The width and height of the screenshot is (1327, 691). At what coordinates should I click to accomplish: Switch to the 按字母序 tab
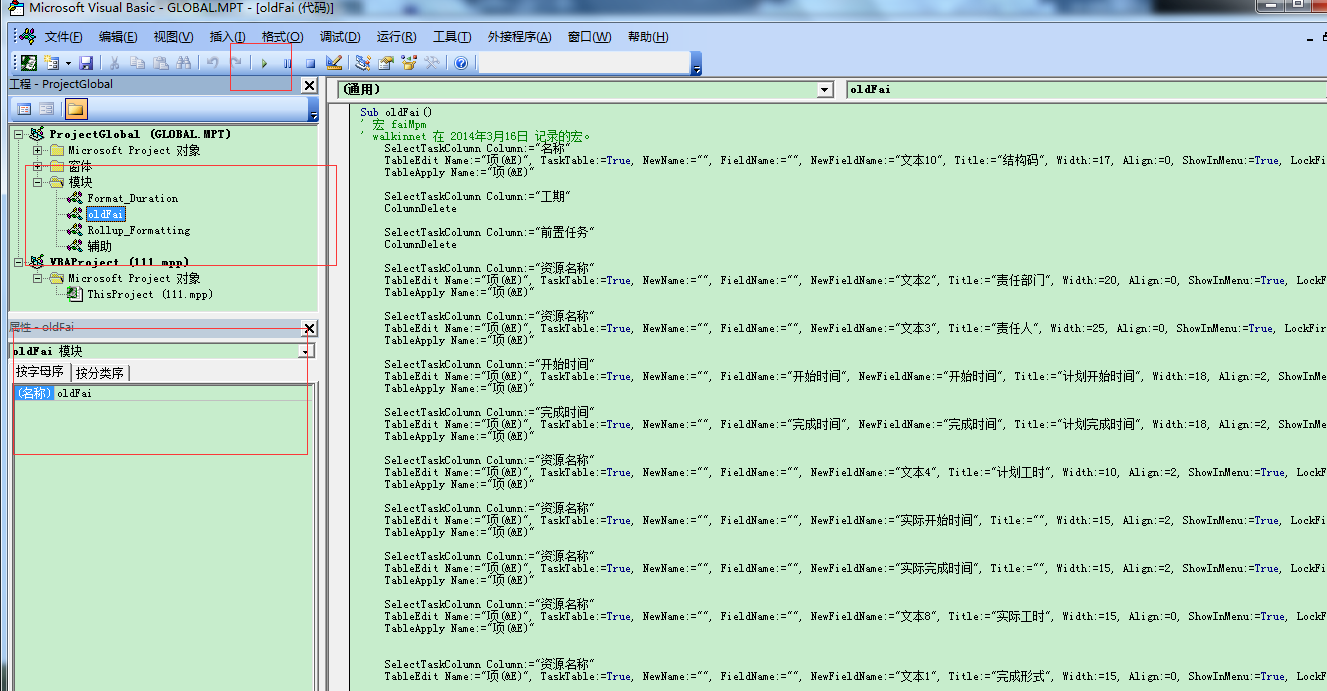tap(40, 372)
